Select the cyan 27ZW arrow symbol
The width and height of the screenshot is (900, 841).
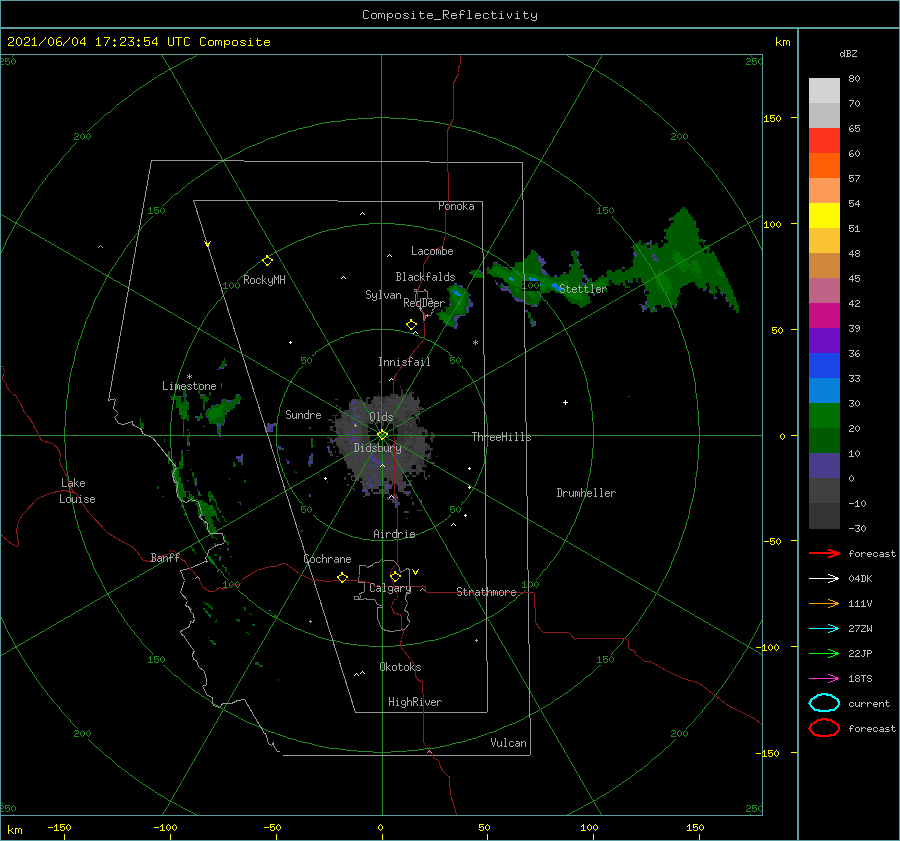(824, 629)
